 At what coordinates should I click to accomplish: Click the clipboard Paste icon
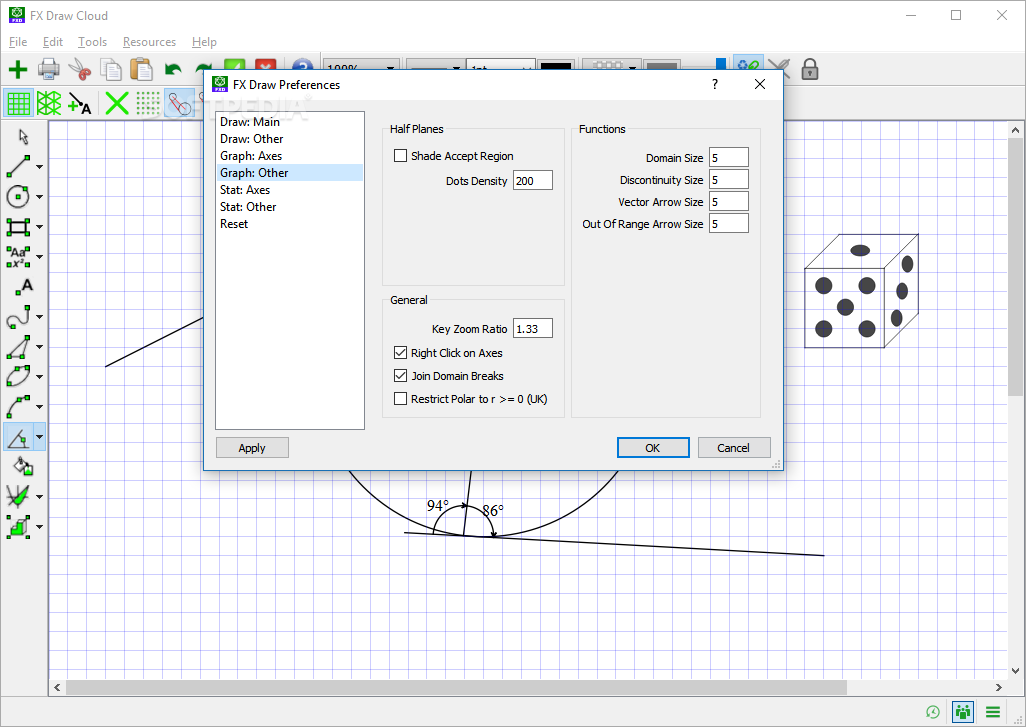coord(141,69)
